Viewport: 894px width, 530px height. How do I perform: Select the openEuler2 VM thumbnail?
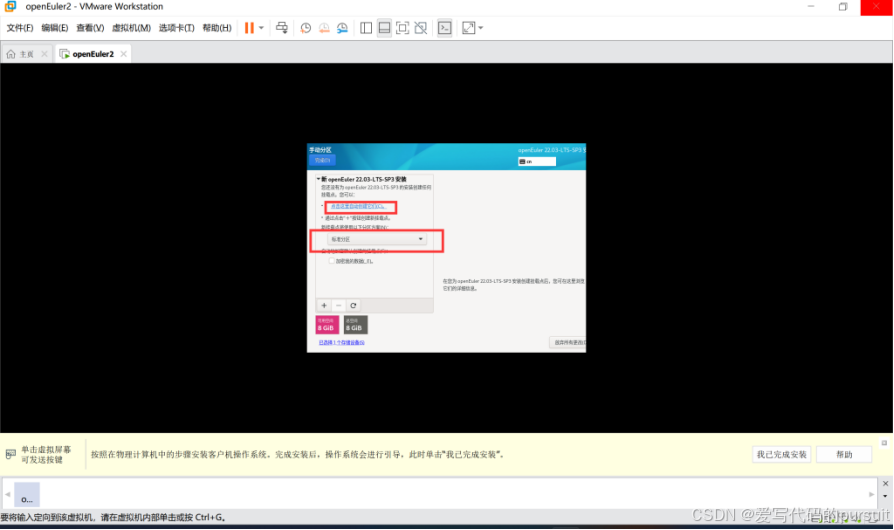pos(27,495)
